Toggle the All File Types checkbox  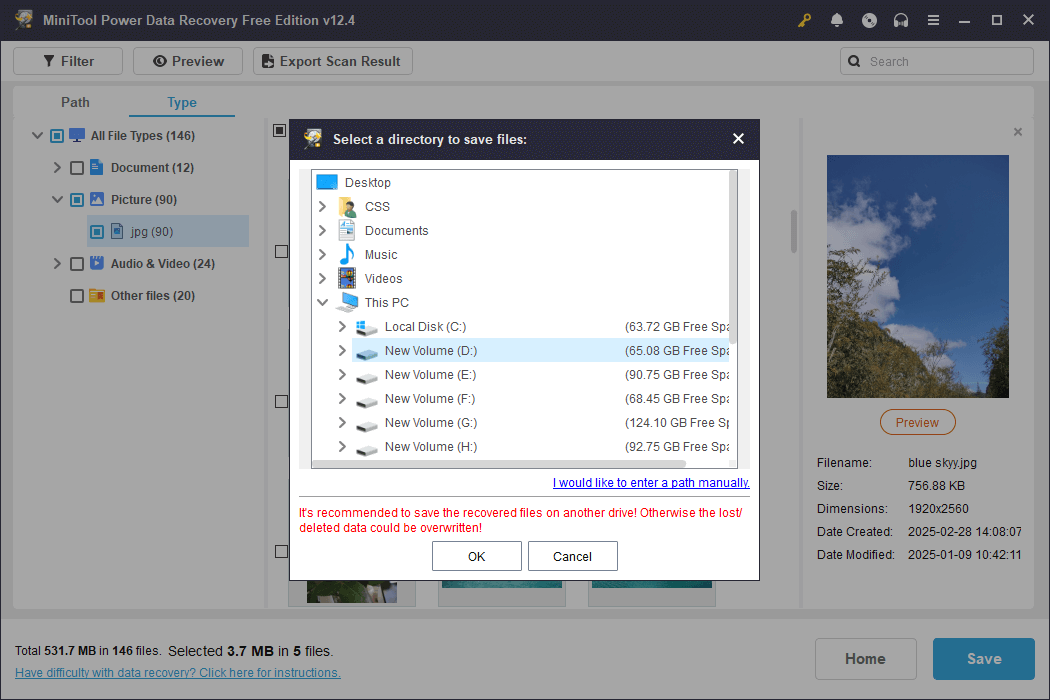pos(57,136)
